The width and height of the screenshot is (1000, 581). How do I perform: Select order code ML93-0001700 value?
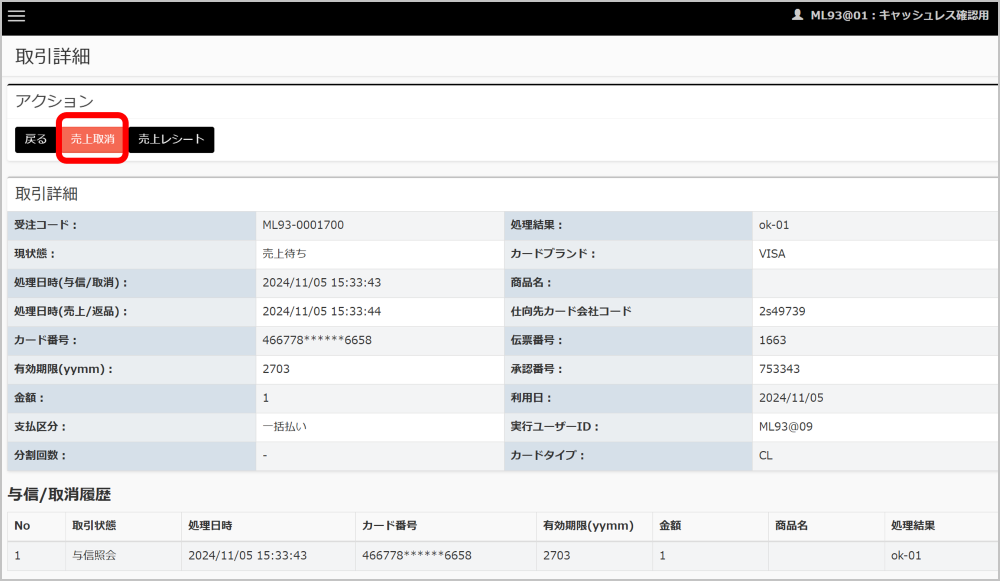coord(303,225)
